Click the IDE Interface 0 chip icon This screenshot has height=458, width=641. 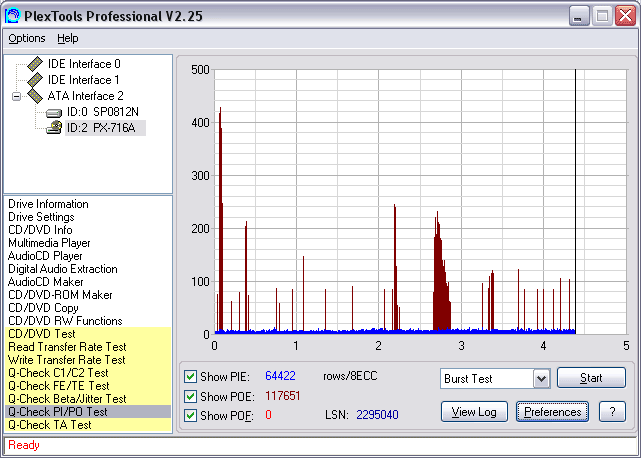coord(35,64)
